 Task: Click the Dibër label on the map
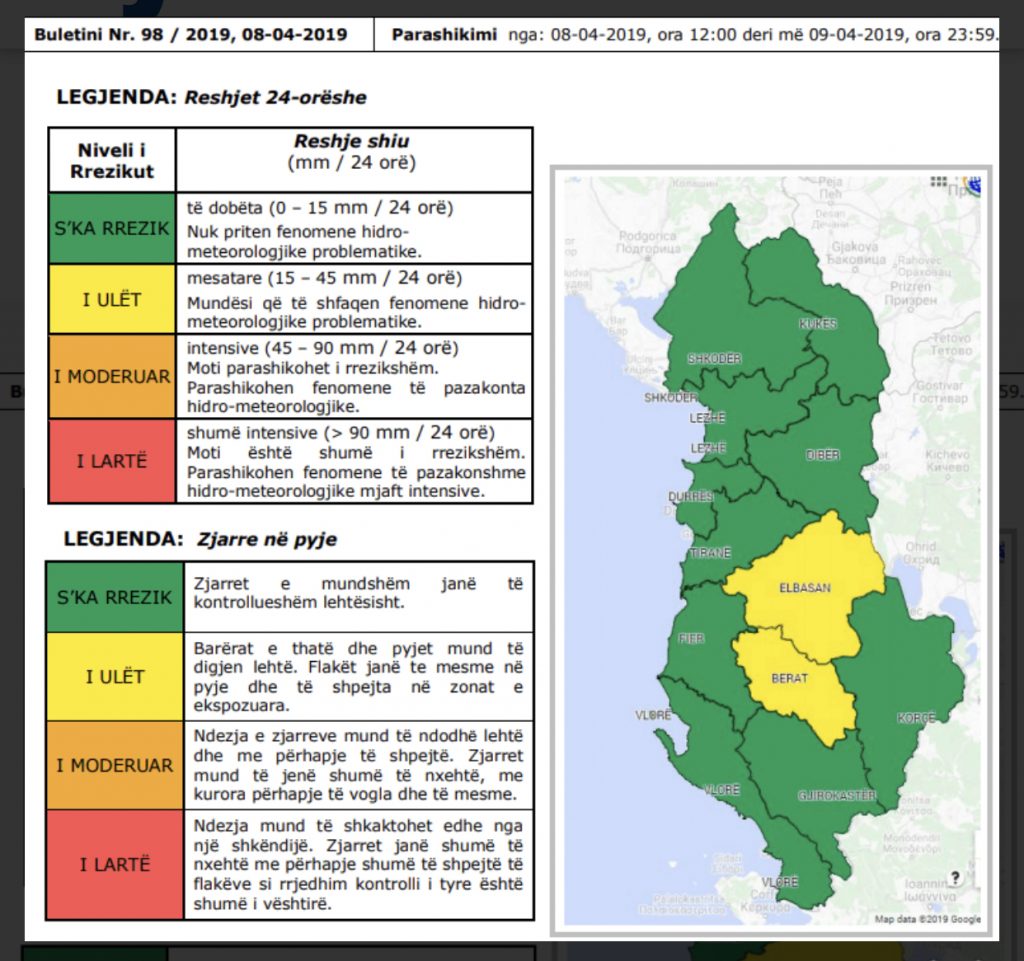tap(823, 455)
